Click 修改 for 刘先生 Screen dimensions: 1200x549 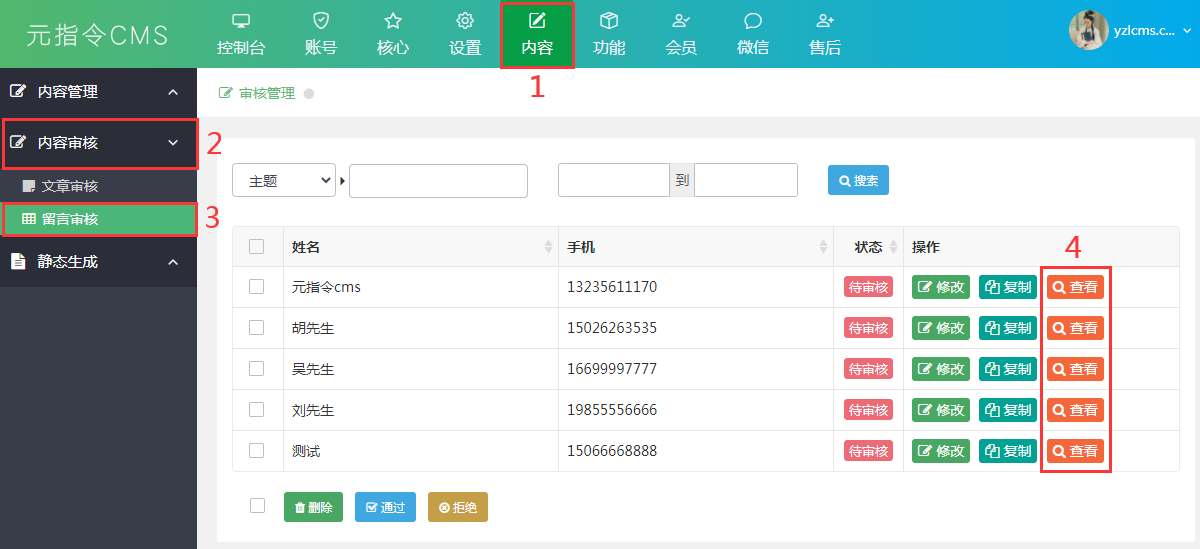click(941, 410)
